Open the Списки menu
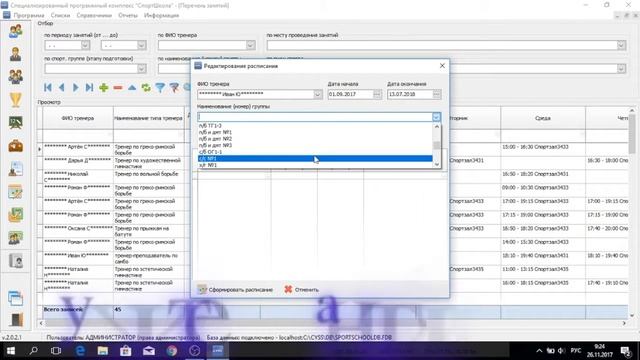 60,15
